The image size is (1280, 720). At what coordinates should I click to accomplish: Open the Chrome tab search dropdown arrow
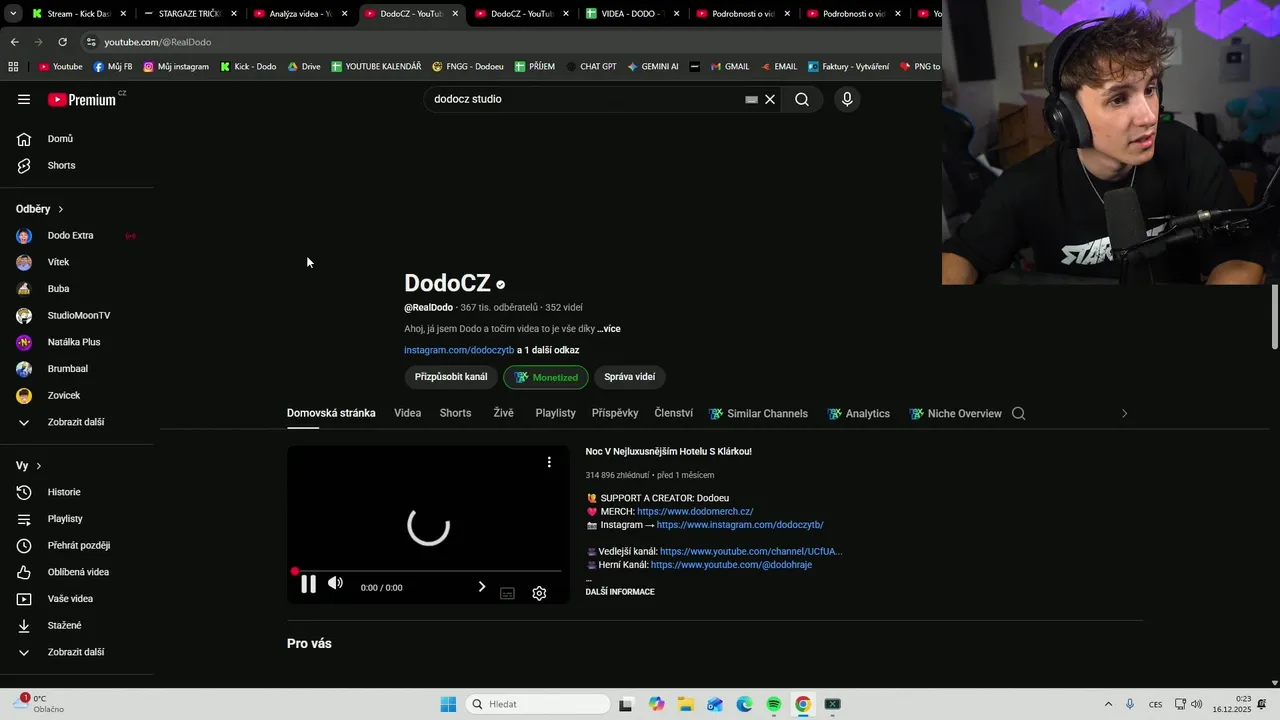click(x=13, y=14)
